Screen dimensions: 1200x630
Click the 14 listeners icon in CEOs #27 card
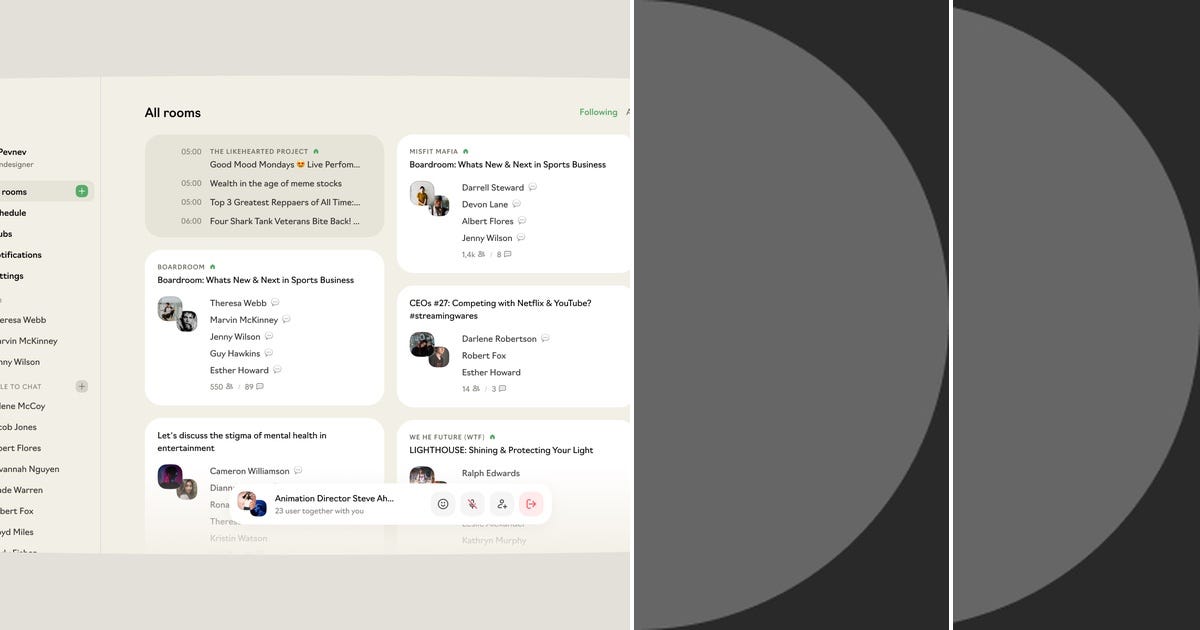click(476, 389)
